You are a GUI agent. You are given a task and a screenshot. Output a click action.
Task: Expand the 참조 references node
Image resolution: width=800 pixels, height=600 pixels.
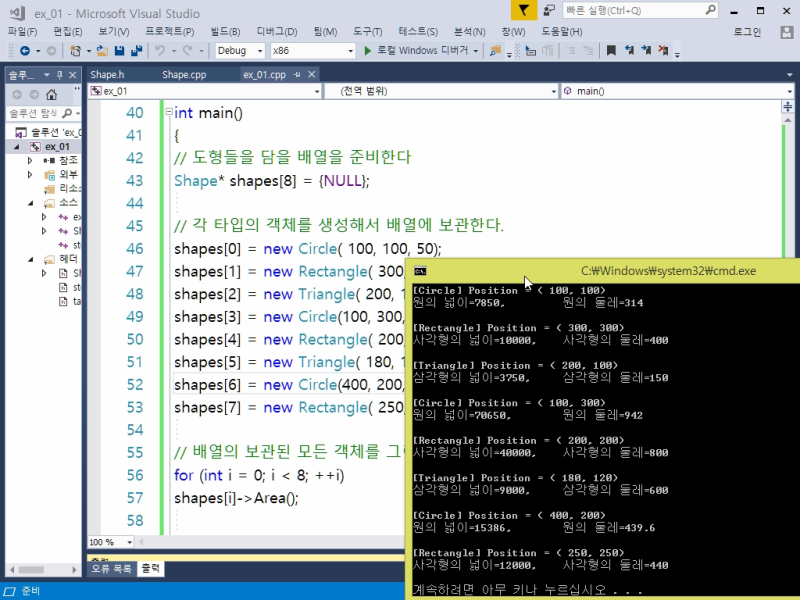(30, 161)
